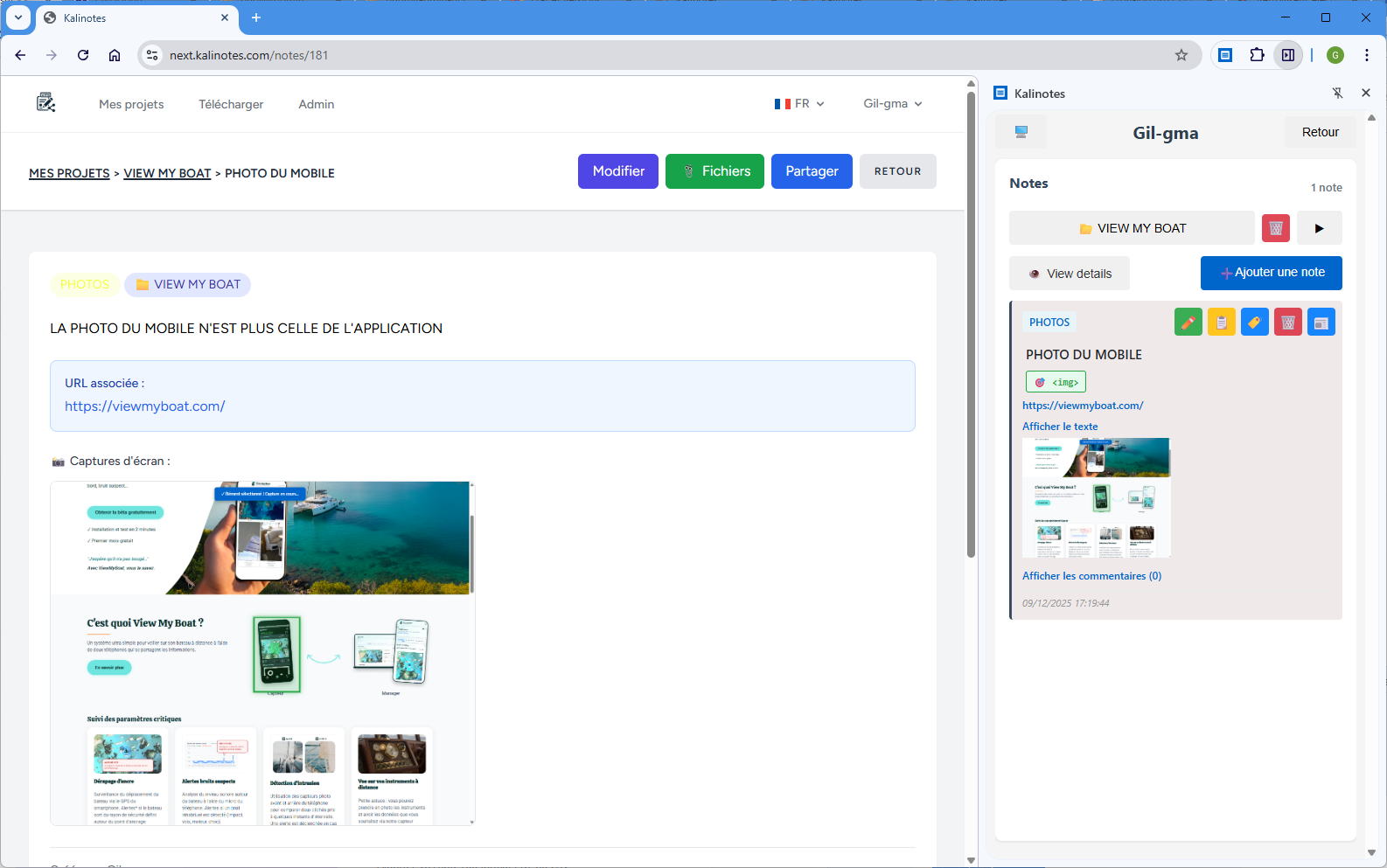Screen dimensions: 1387x868
Task: Click the note heading LA PHOTO DU MOBILE N'EST PLUS CELLE
Action: pos(246,329)
